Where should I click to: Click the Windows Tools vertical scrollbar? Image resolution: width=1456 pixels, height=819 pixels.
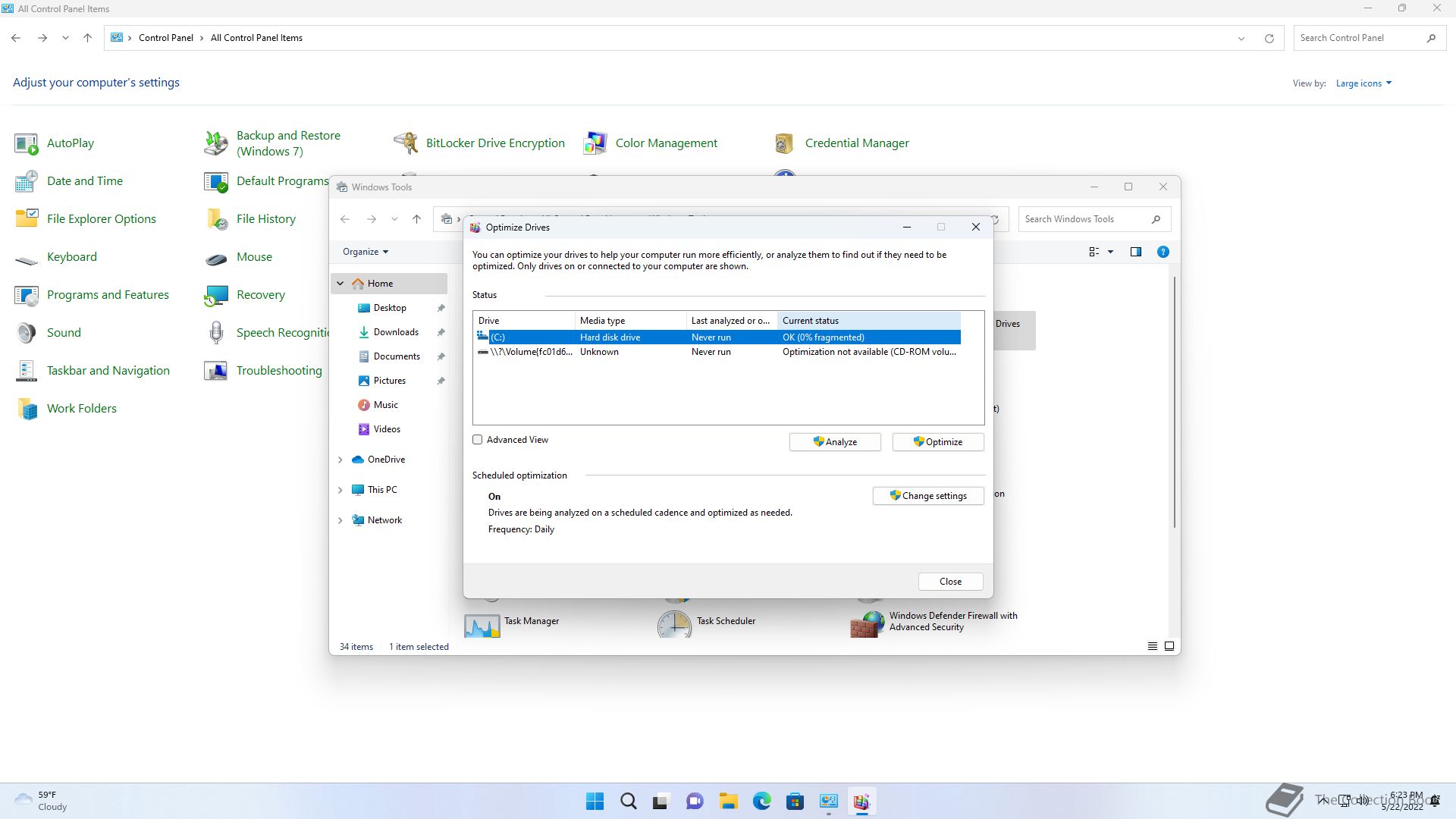click(1174, 402)
